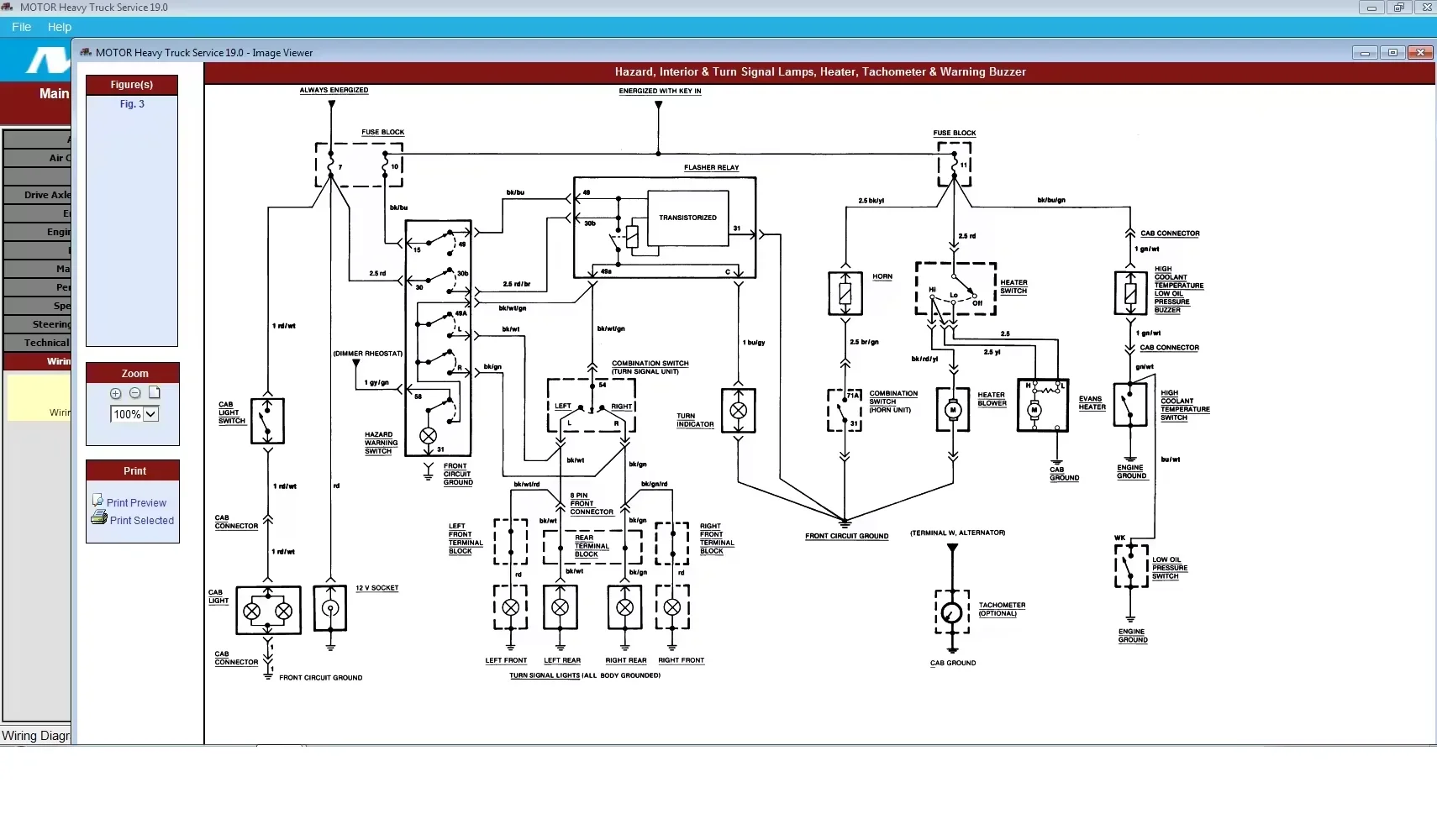Screen dimensions: 1437x840
Task: Click the 'TACHOMETER (OPTIONAL)' label
Action: [1002, 609]
